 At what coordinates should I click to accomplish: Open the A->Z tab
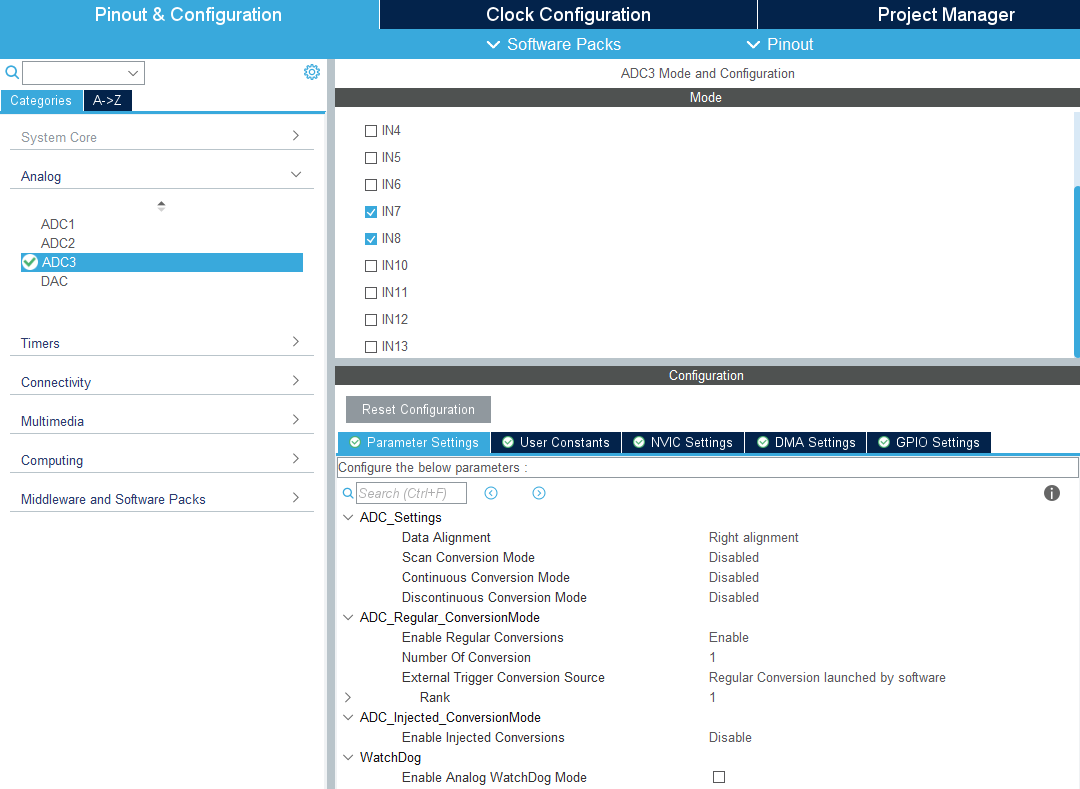click(107, 101)
